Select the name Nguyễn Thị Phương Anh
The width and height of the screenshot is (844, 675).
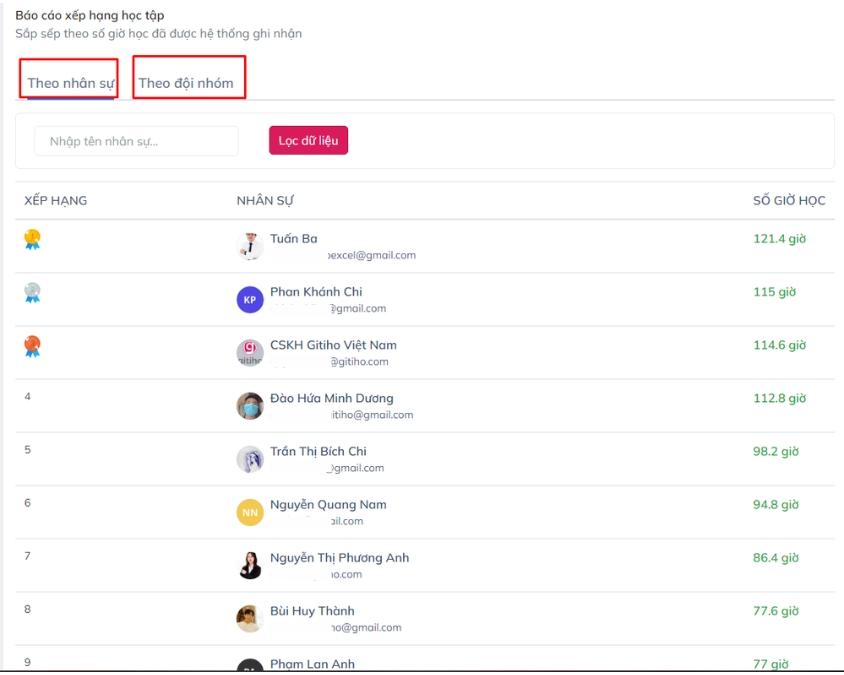pyautogui.click(x=340, y=558)
